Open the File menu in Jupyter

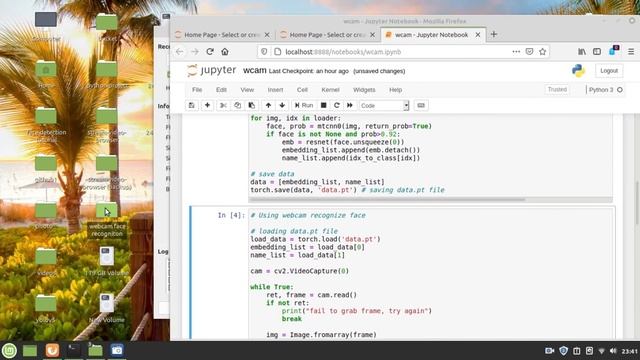[x=197, y=90]
